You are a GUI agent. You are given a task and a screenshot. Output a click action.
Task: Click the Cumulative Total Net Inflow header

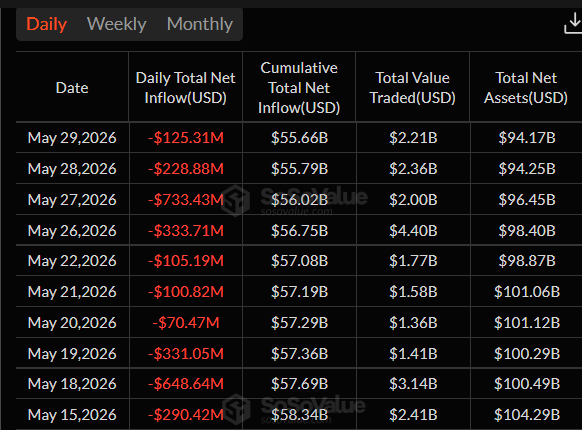click(x=299, y=88)
